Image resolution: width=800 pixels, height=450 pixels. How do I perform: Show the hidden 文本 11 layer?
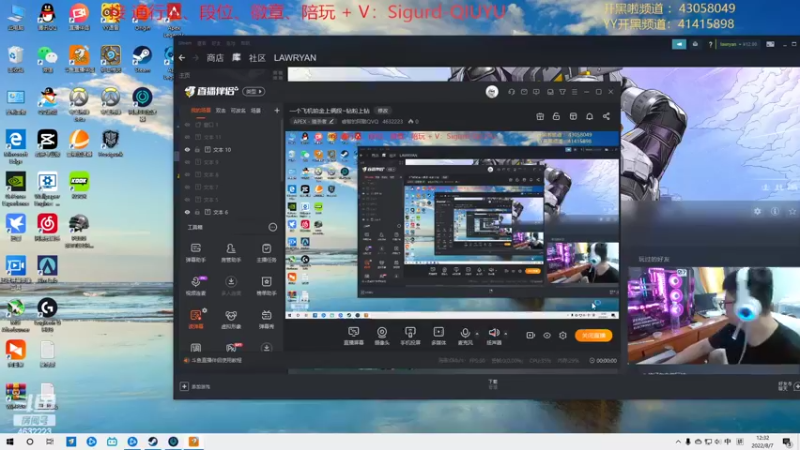click(187, 137)
